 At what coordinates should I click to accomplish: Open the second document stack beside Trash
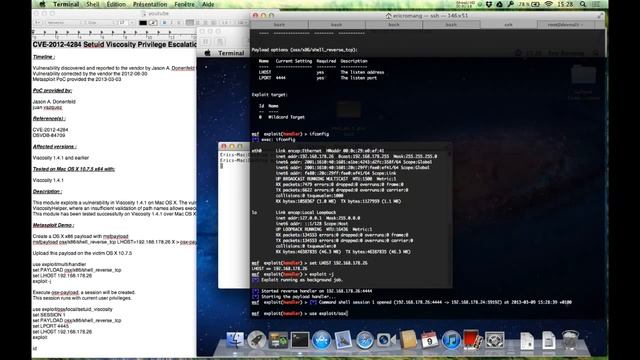(x=549, y=341)
